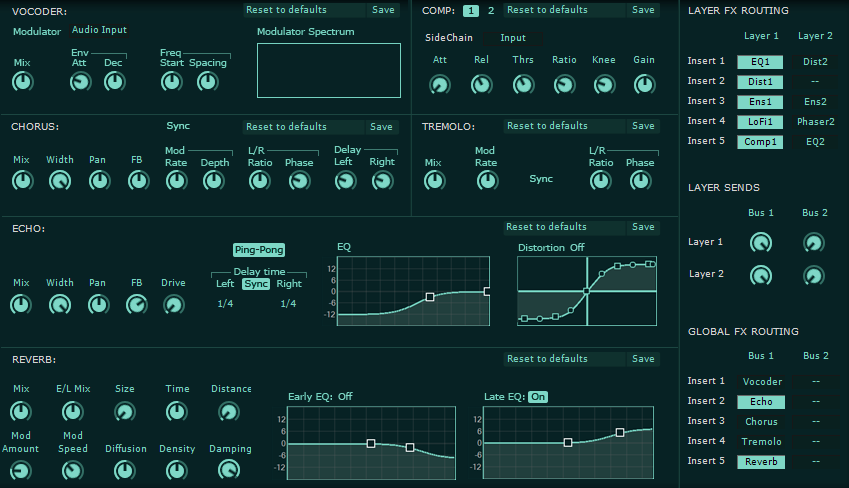Save the Reverb preset
849x488 pixels.
tap(643, 359)
